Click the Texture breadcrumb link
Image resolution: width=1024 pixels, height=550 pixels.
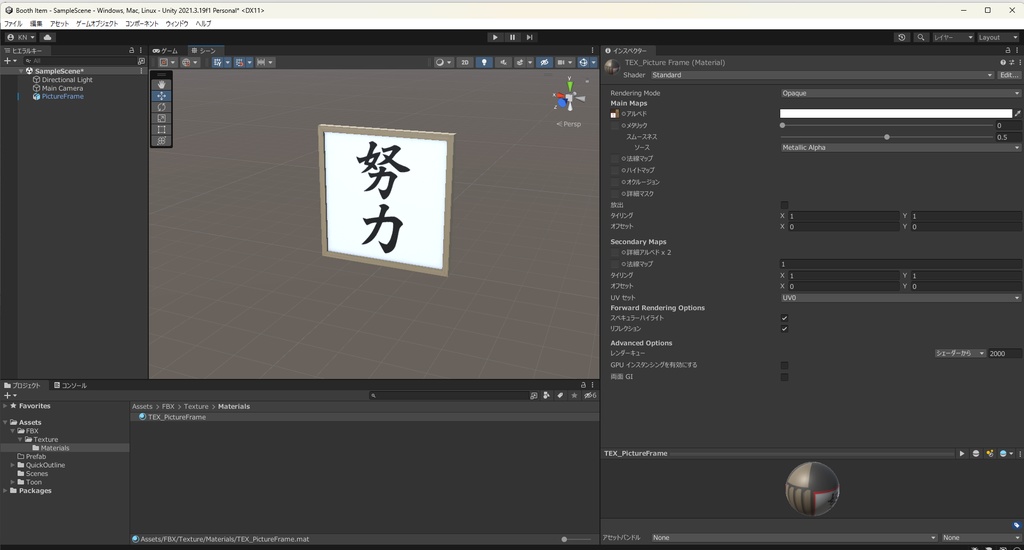click(196, 406)
